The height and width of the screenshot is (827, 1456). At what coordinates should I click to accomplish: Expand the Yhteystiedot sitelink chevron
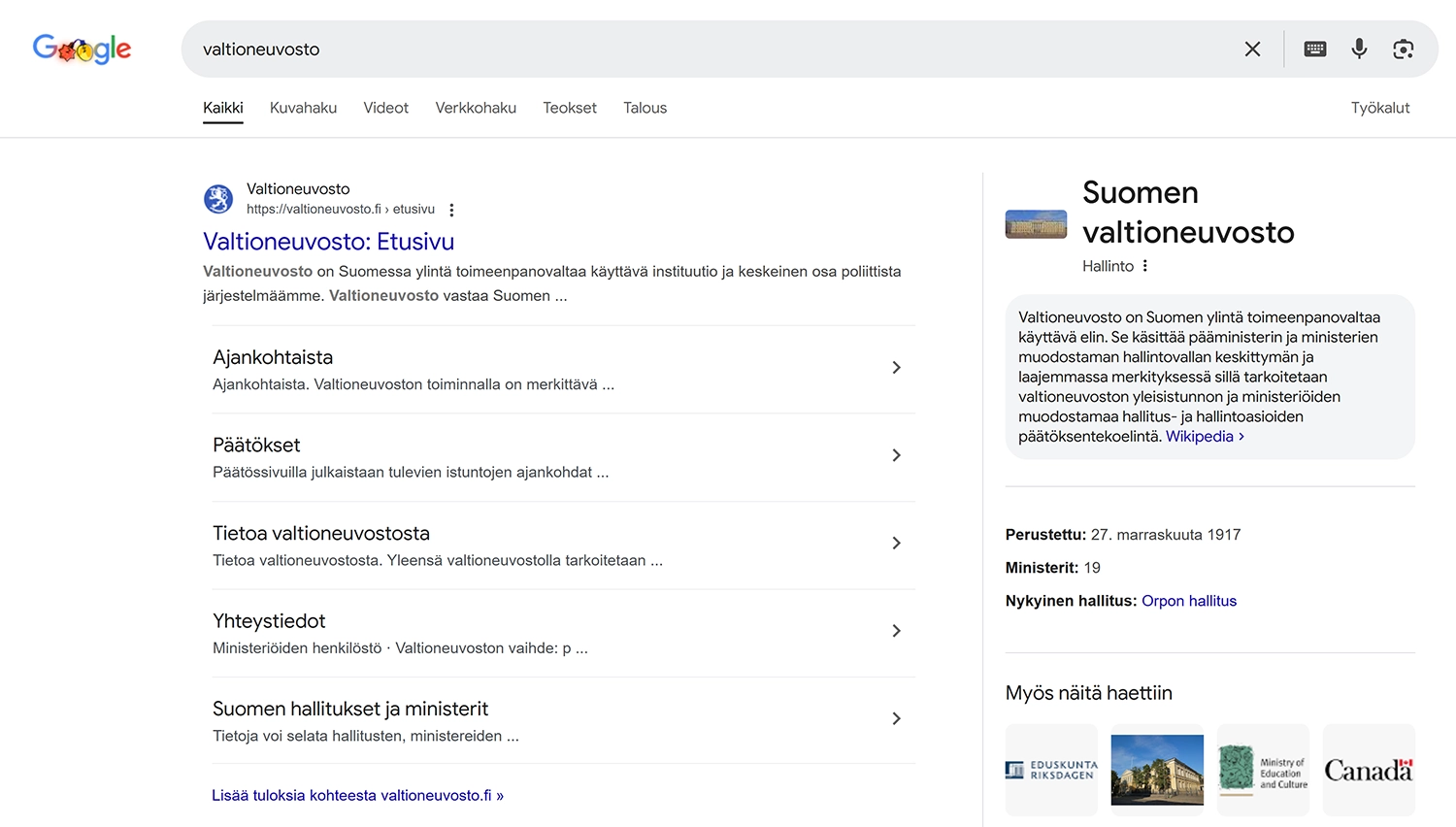coord(896,630)
